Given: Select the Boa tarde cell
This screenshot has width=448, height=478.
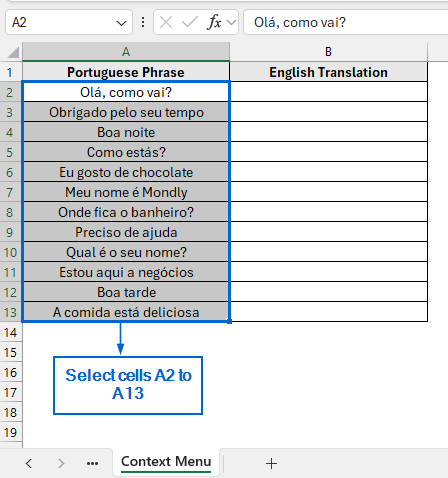Looking at the screenshot, I should coord(126,292).
